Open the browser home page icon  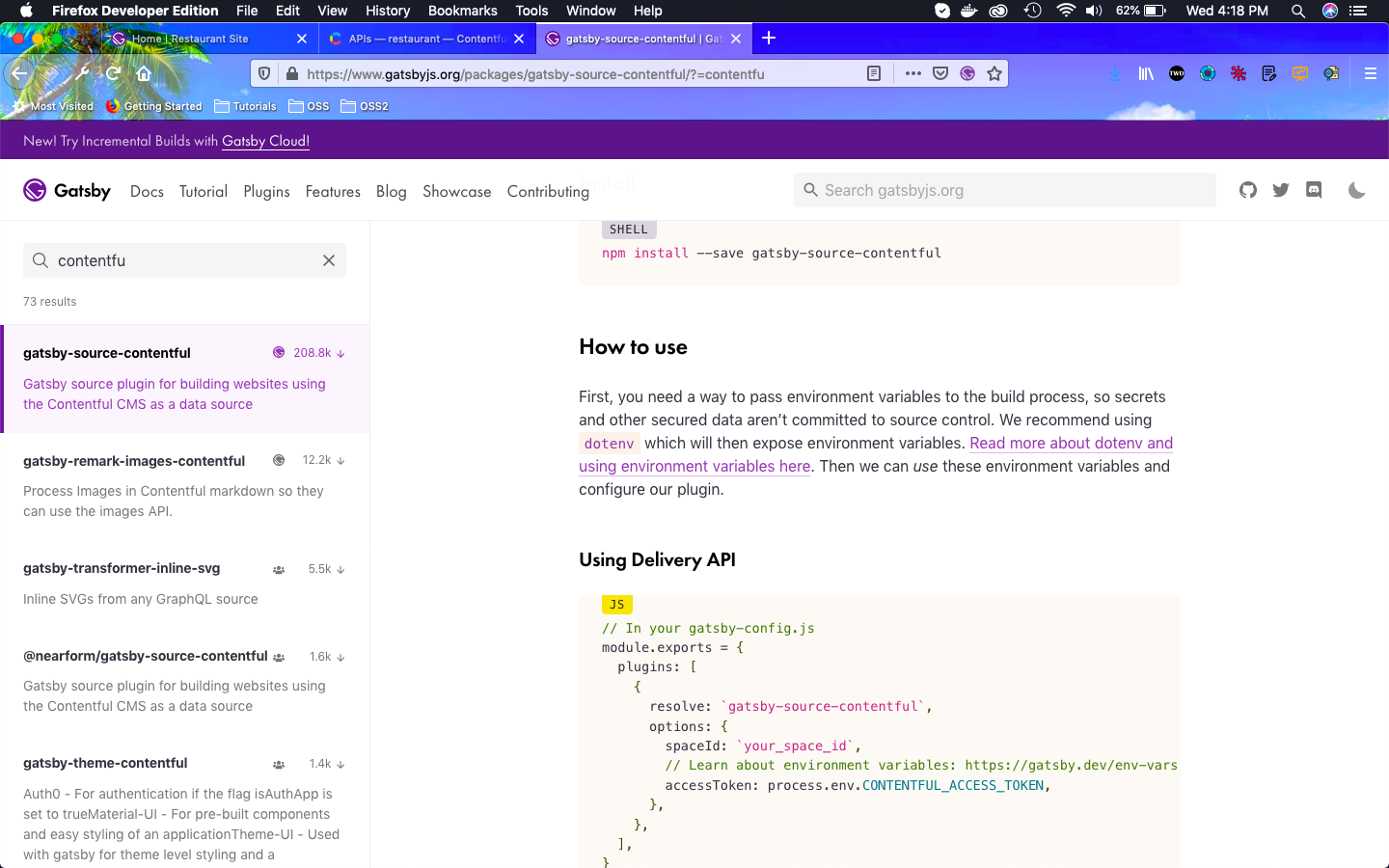pyautogui.click(x=144, y=73)
